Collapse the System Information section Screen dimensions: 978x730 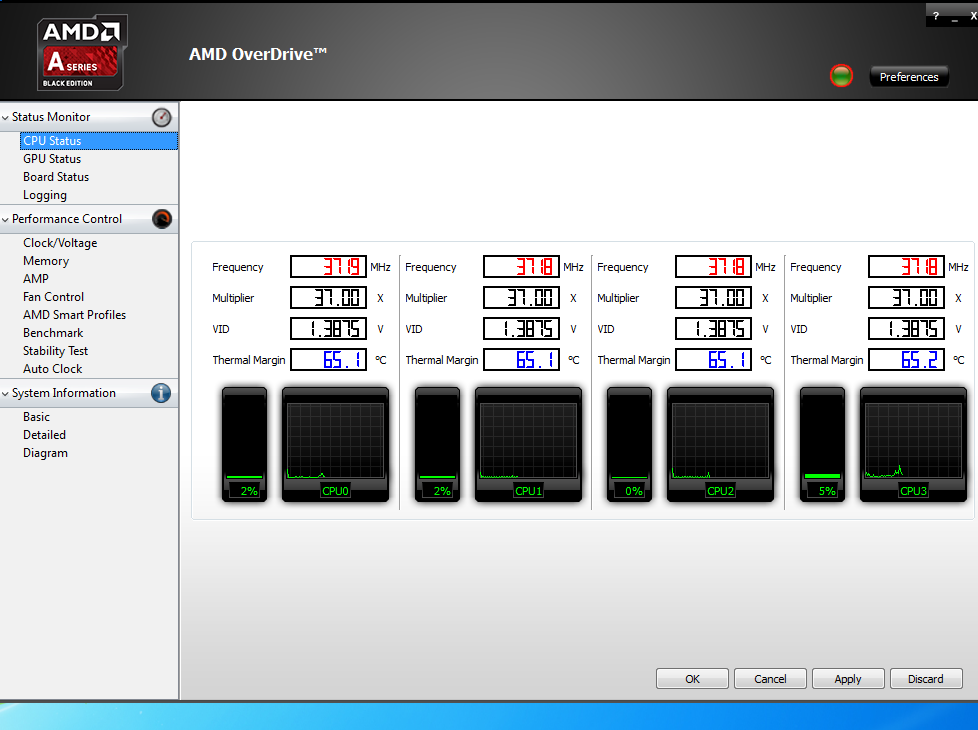click(x=6, y=393)
